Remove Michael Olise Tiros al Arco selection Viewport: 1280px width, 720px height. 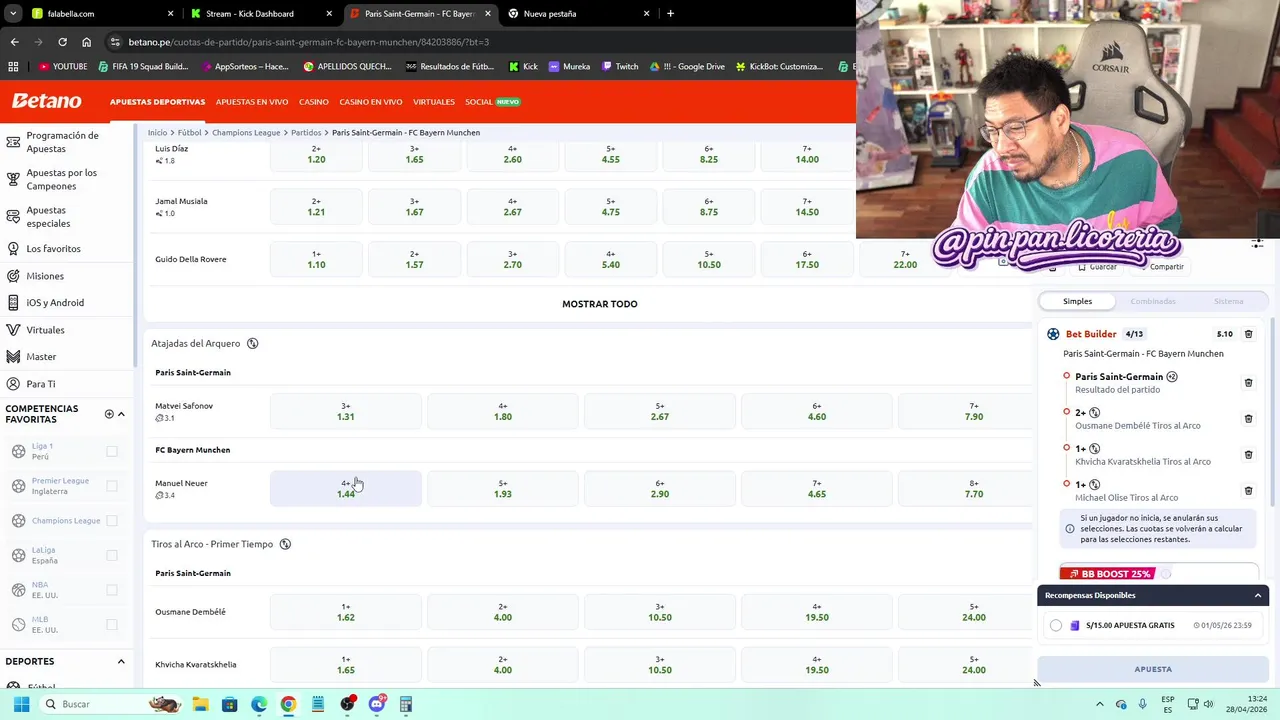[x=1248, y=491]
